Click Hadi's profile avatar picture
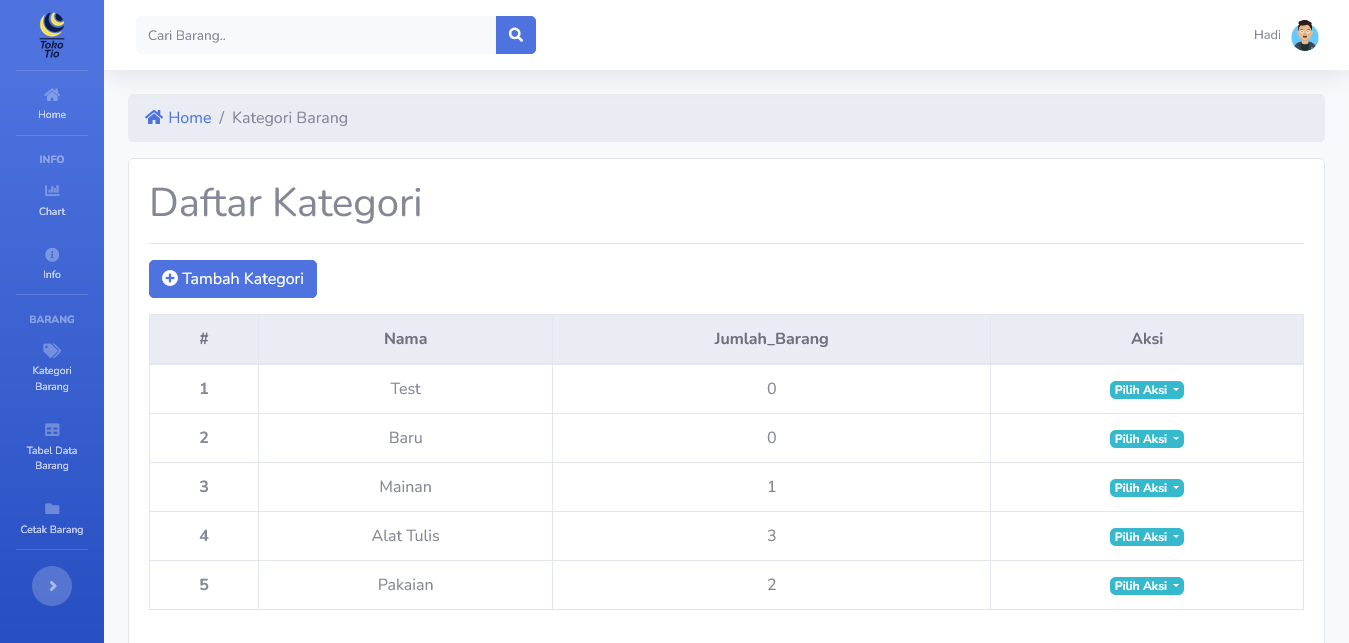Image resolution: width=1349 pixels, height=643 pixels. point(1304,35)
